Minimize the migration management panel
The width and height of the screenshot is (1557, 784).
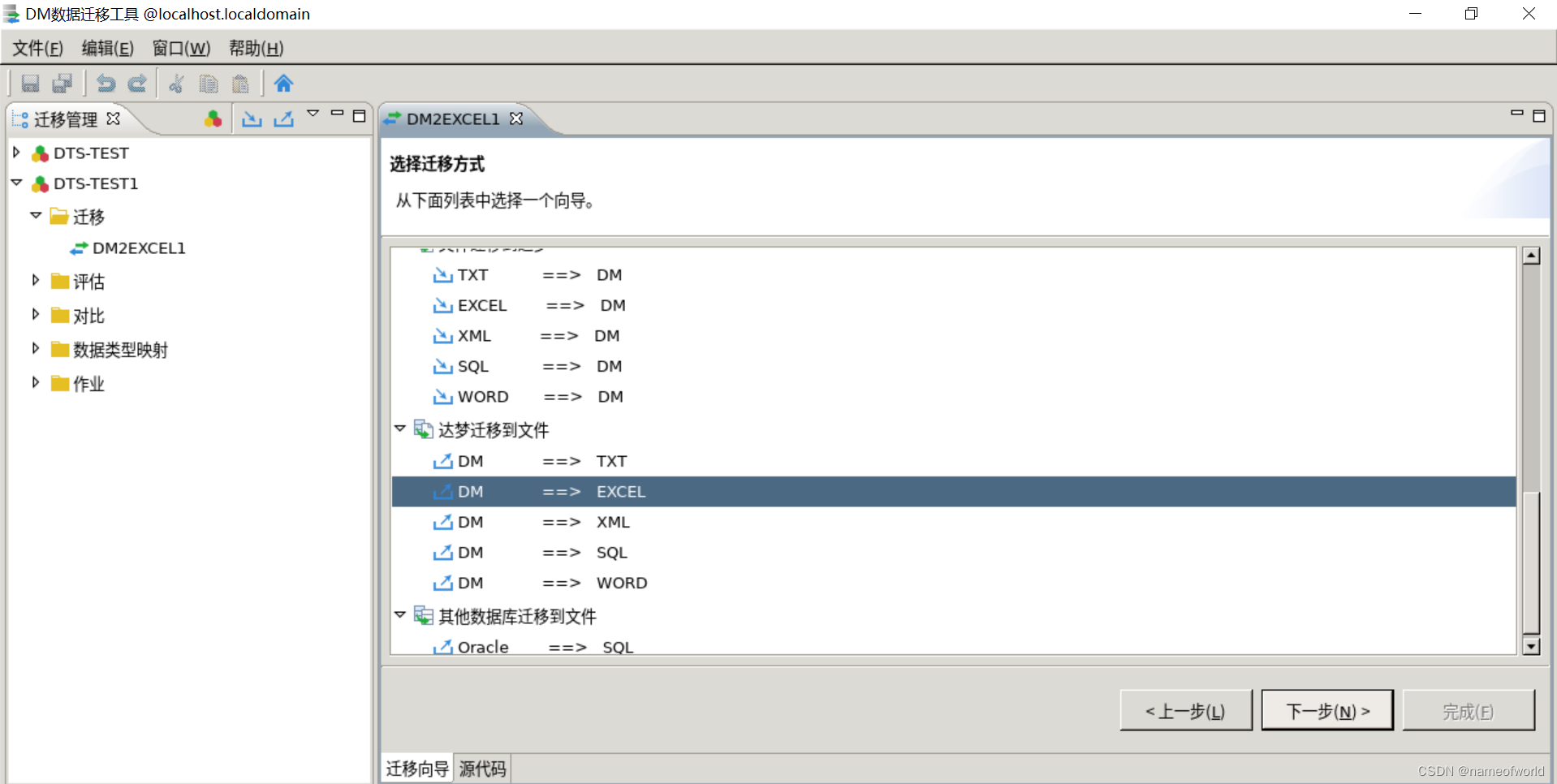337,114
